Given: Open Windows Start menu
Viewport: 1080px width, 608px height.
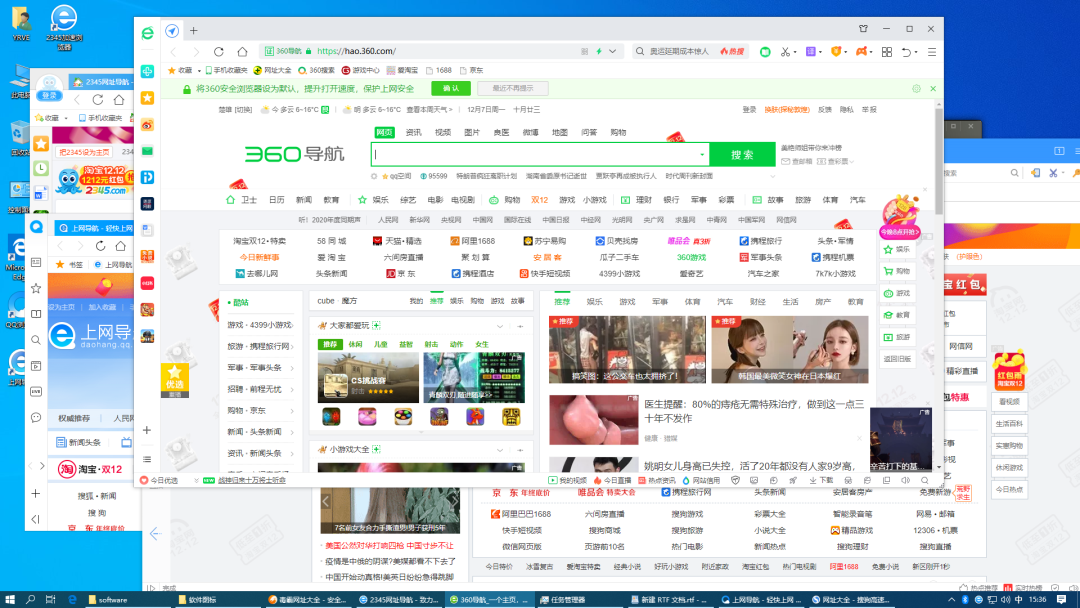Looking at the screenshot, I should pos(10,600).
